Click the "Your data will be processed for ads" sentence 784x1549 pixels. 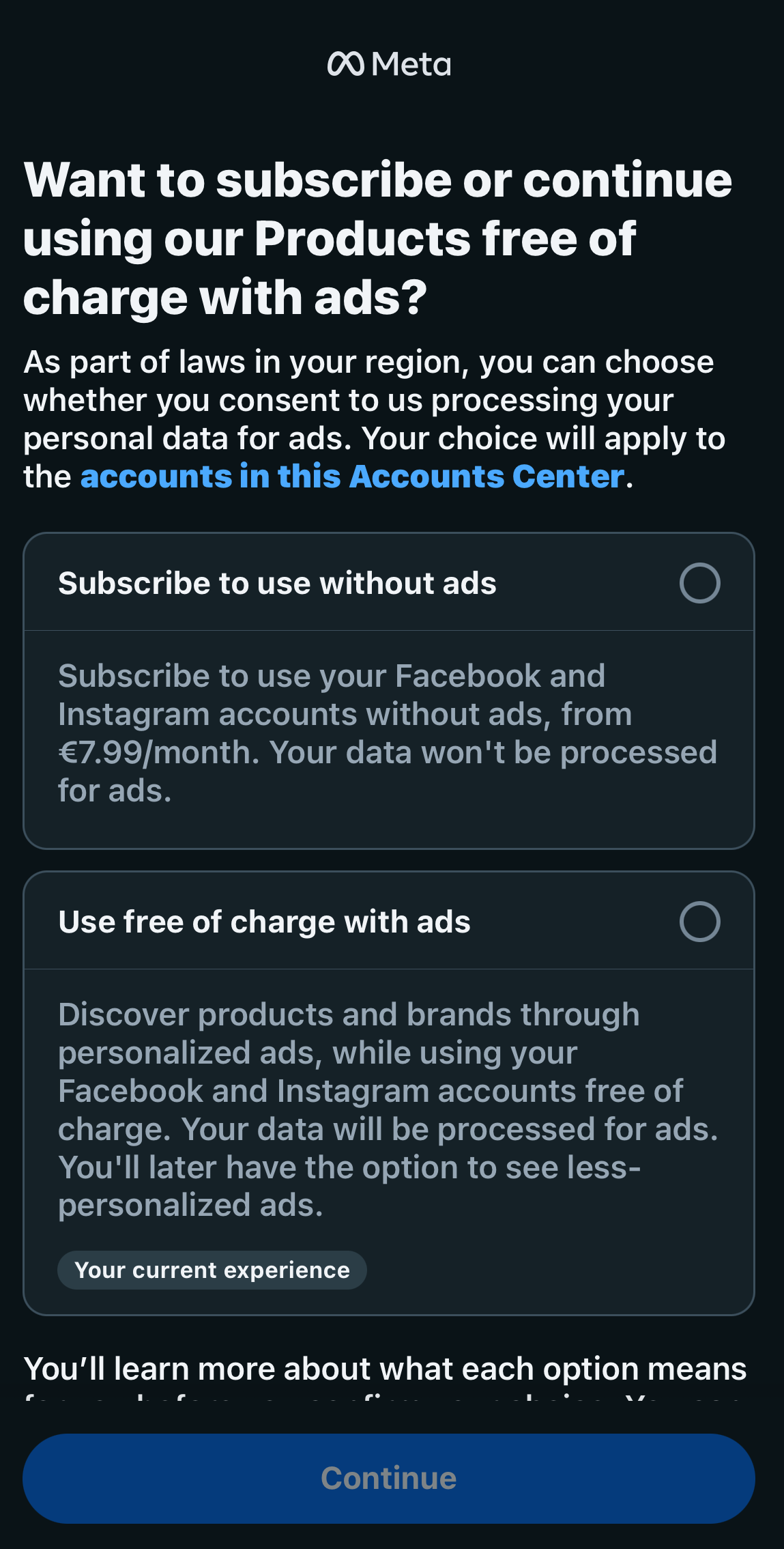449,1130
